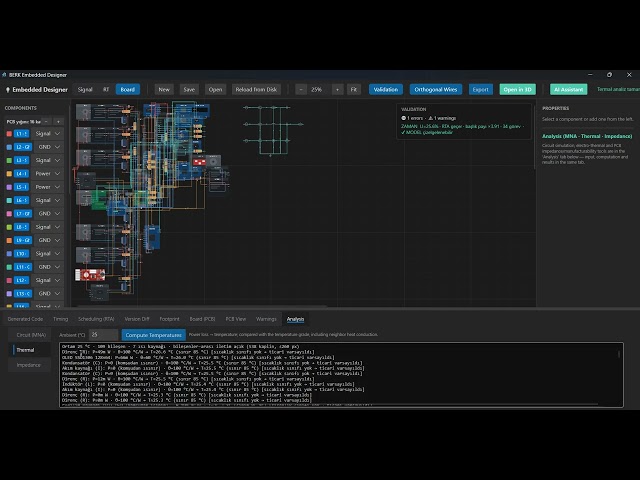The width and height of the screenshot is (640, 480).
Task: Toggle the L7 layer button
Action: tap(23, 213)
